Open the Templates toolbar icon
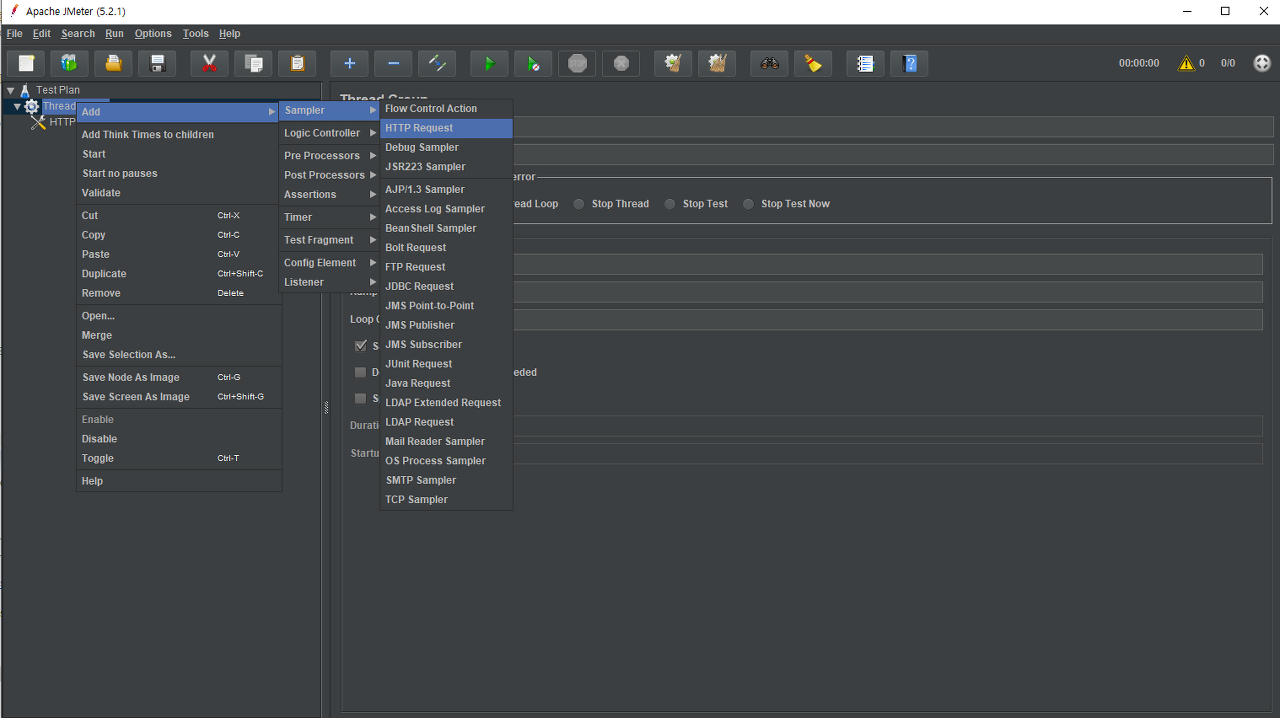1280x718 pixels. [69, 64]
